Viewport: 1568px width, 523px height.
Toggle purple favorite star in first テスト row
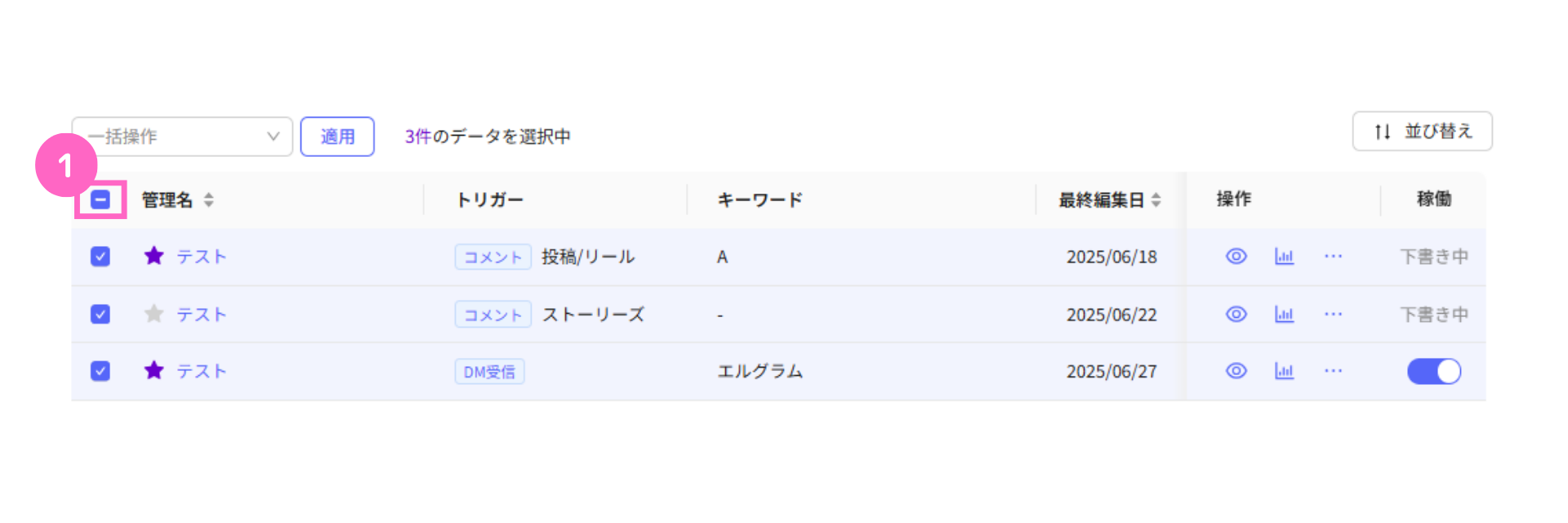[154, 256]
